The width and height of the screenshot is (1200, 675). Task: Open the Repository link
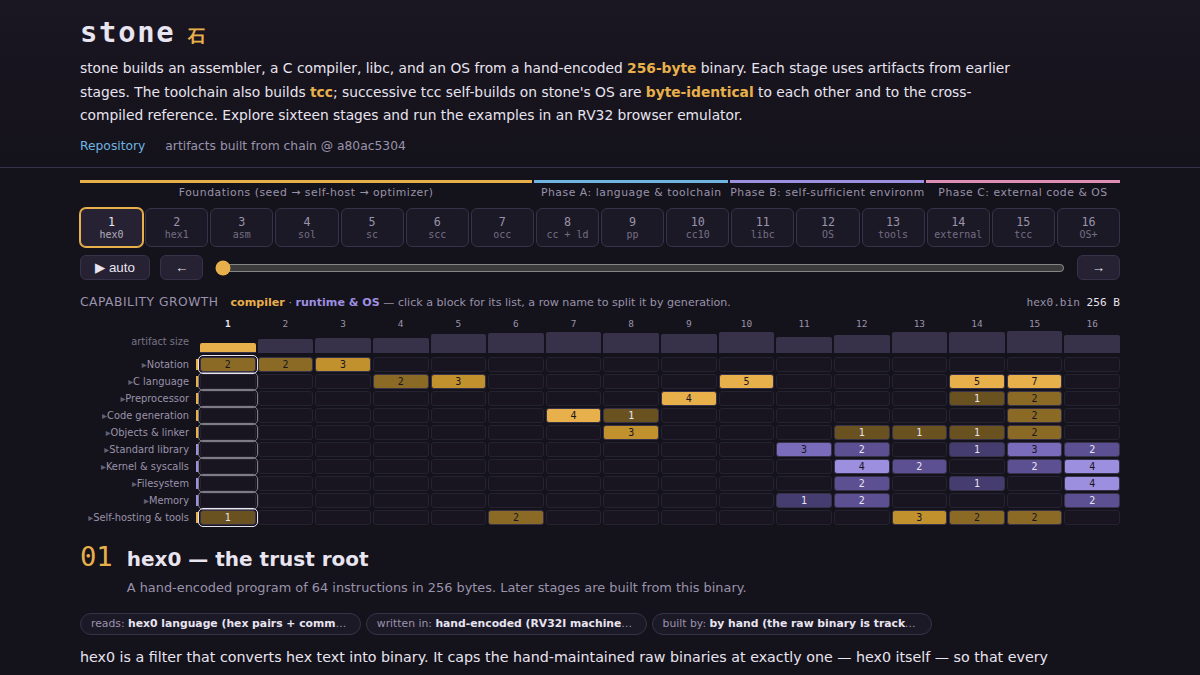pos(112,146)
